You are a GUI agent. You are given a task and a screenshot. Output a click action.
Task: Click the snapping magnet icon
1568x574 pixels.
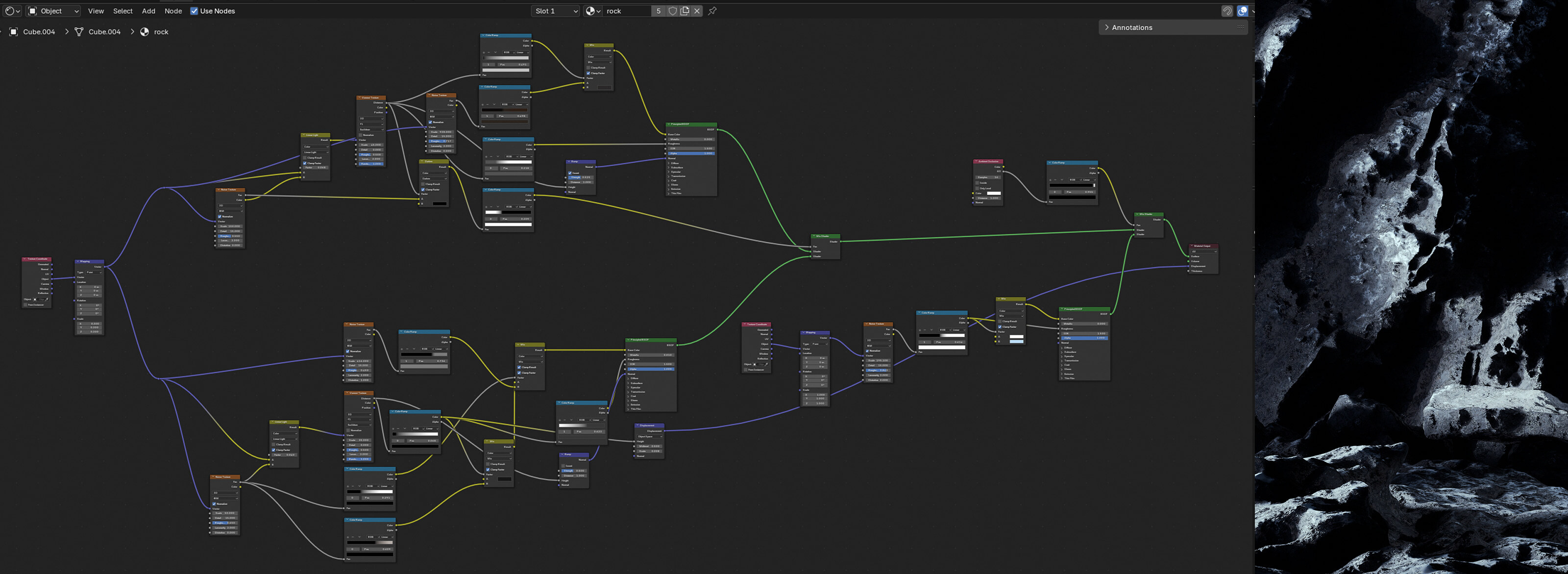coord(1226,11)
